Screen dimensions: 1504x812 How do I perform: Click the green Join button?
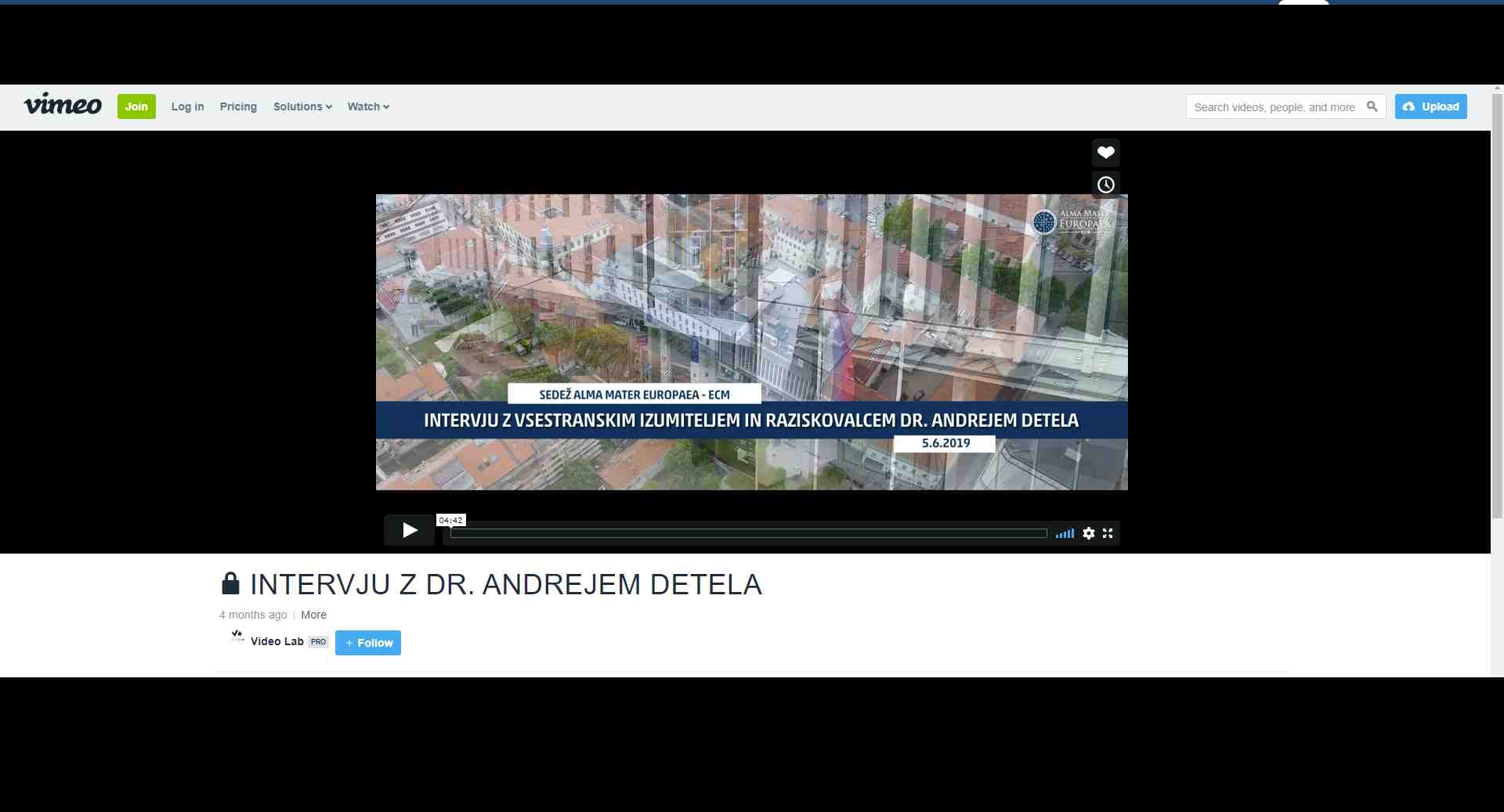pyautogui.click(x=136, y=106)
